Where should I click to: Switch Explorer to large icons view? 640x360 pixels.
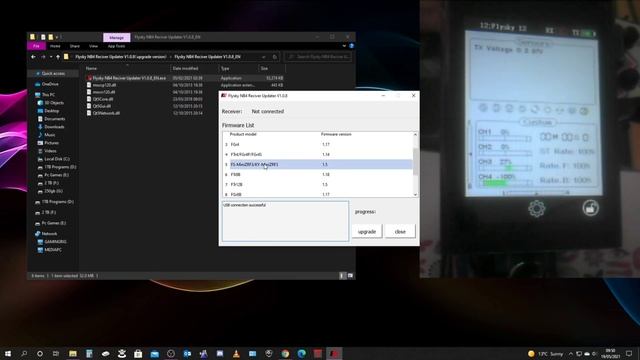click(350, 276)
